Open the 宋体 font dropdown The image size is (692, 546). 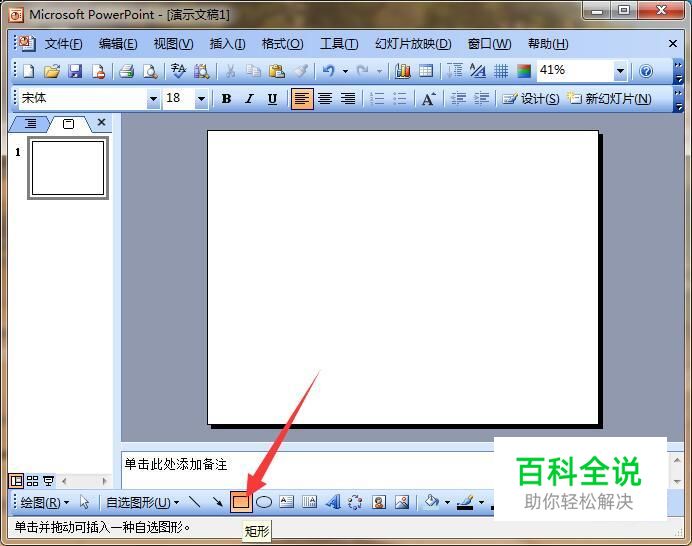coord(153,99)
